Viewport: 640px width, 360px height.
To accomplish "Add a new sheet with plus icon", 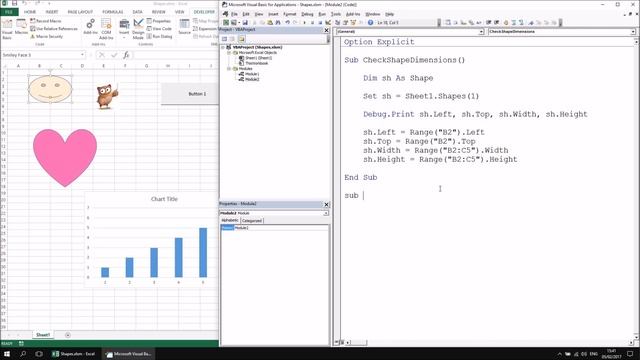I will (x=68, y=335).
